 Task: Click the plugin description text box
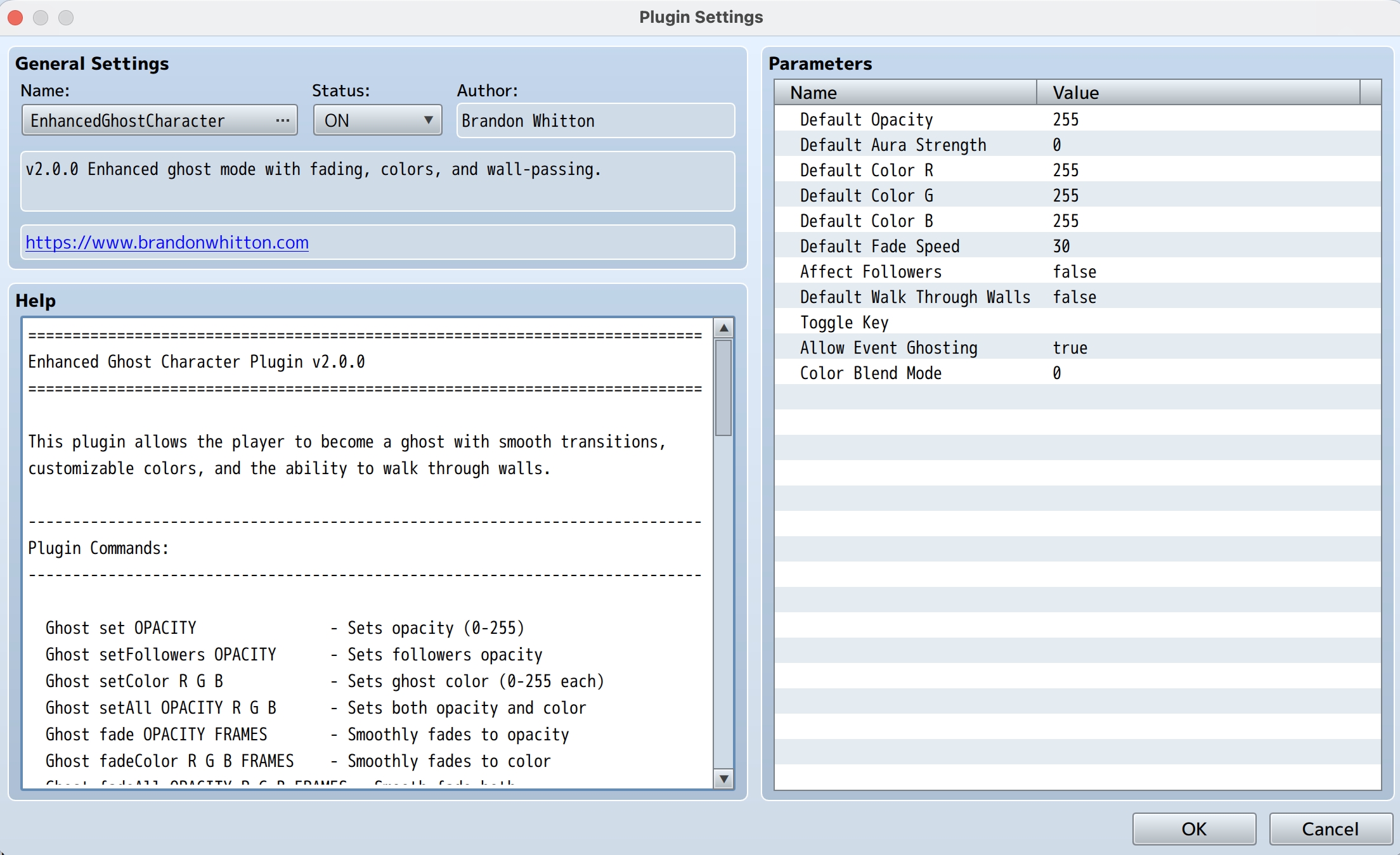click(377, 181)
